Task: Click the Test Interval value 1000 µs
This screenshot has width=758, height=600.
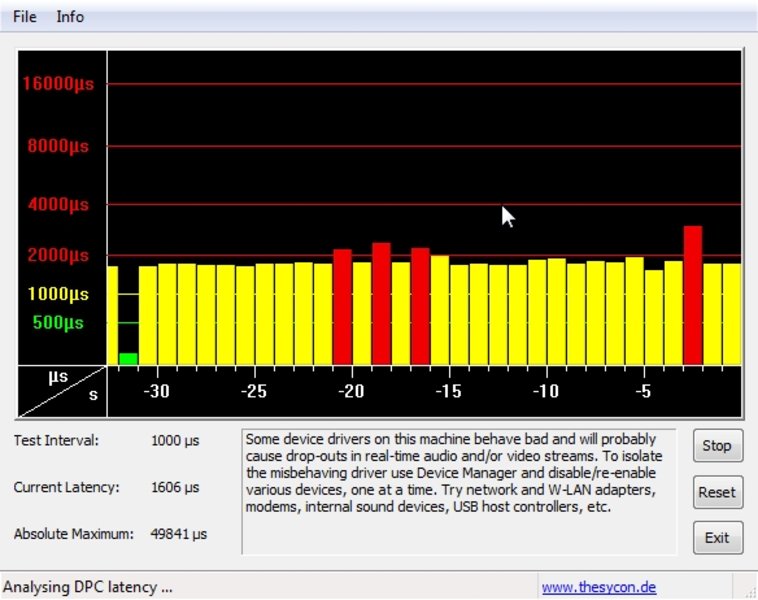Action: click(x=175, y=440)
